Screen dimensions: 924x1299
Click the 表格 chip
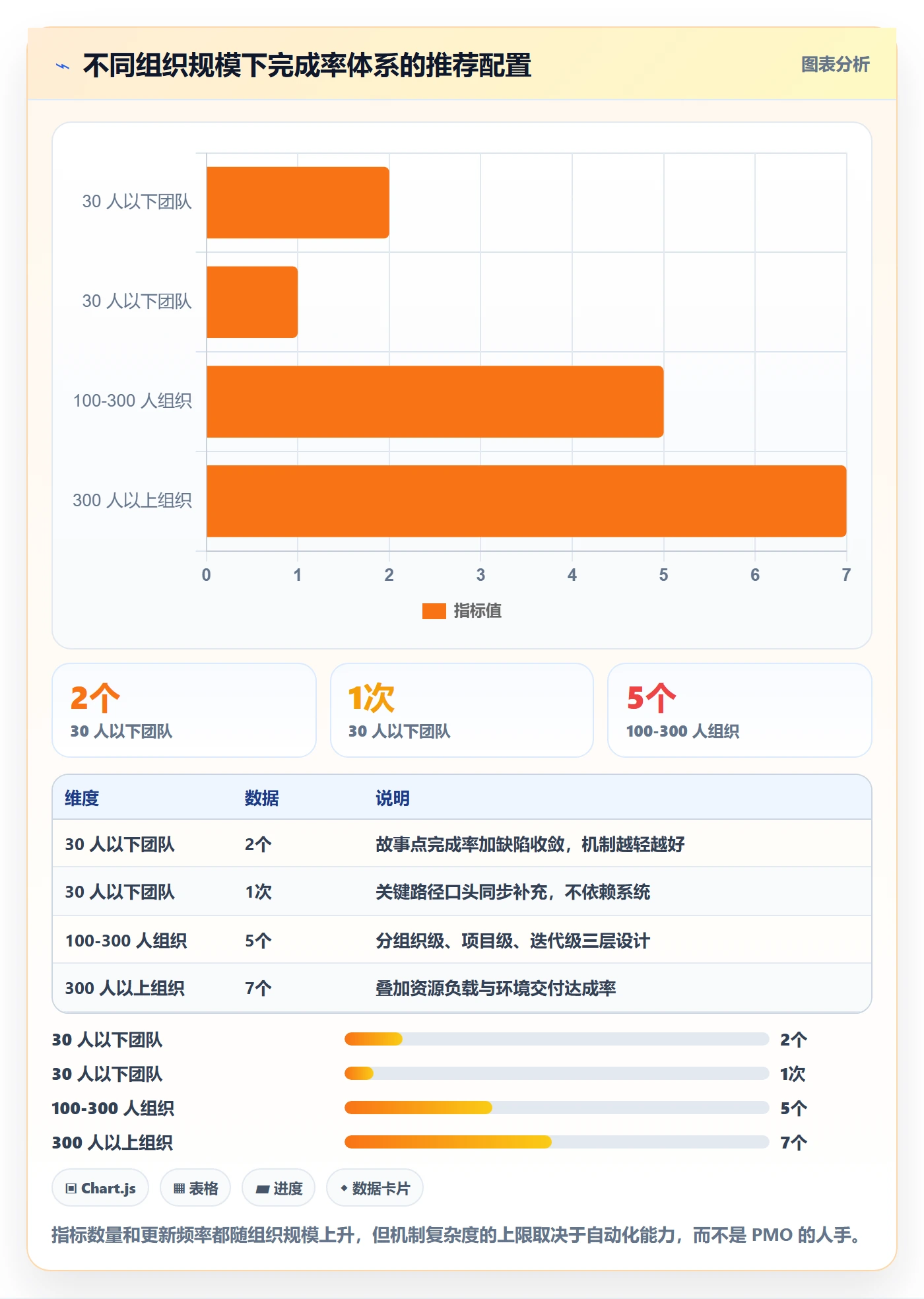[x=195, y=1188]
